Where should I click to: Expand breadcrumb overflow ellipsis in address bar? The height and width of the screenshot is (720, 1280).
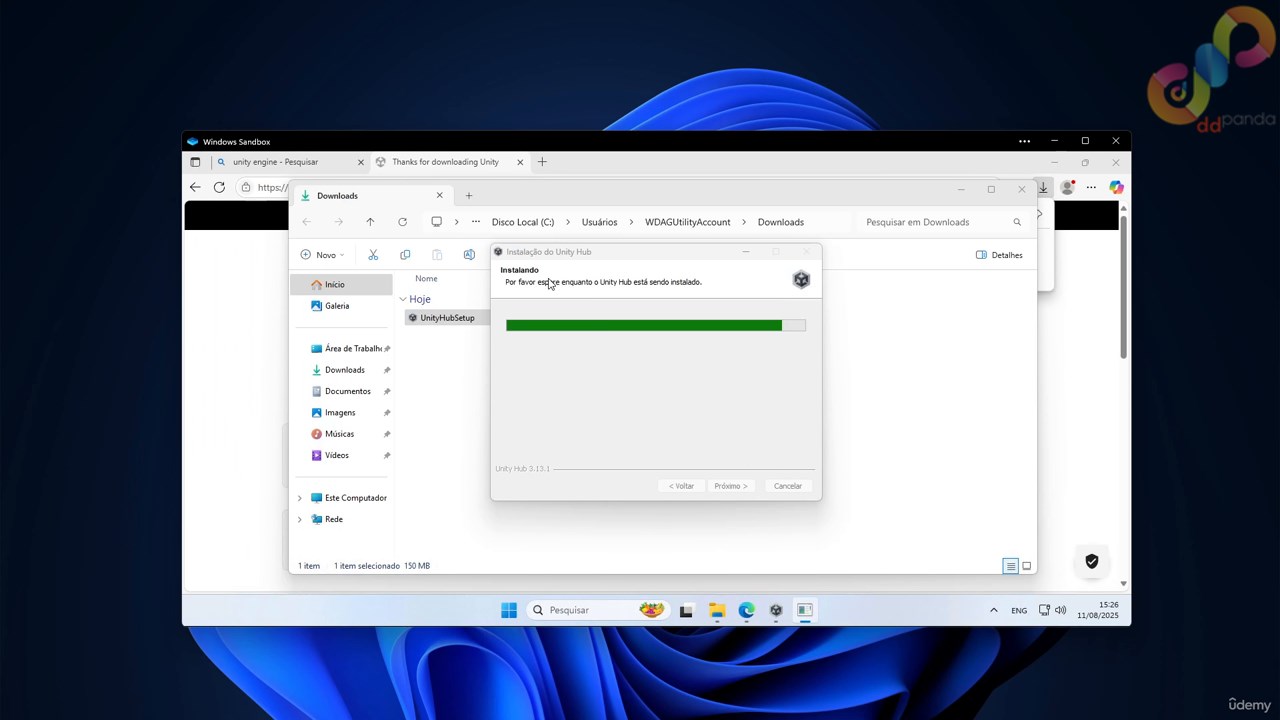[476, 222]
